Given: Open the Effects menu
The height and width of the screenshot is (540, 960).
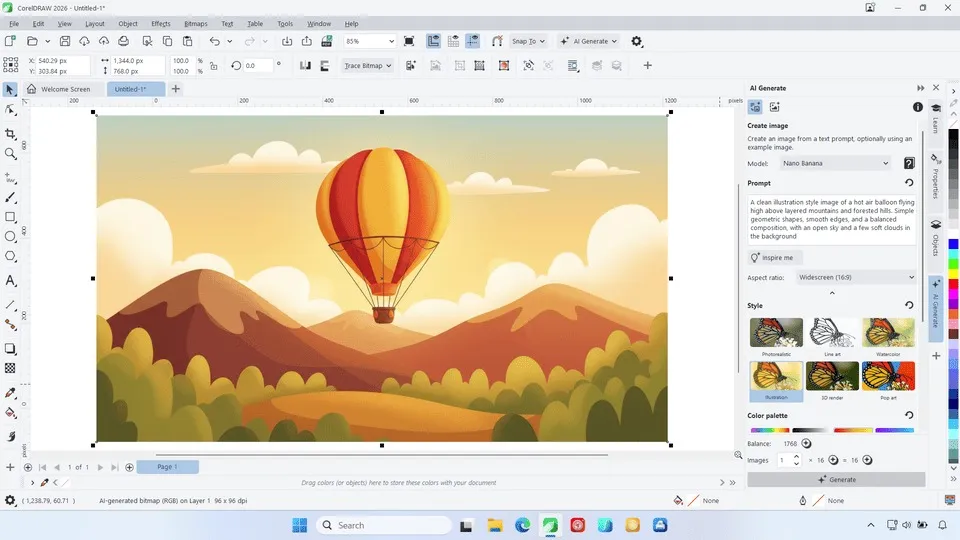Looking at the screenshot, I should (x=160, y=23).
